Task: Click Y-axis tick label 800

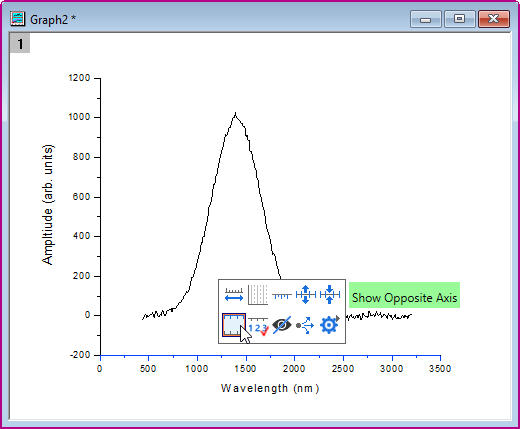Action: (82, 157)
